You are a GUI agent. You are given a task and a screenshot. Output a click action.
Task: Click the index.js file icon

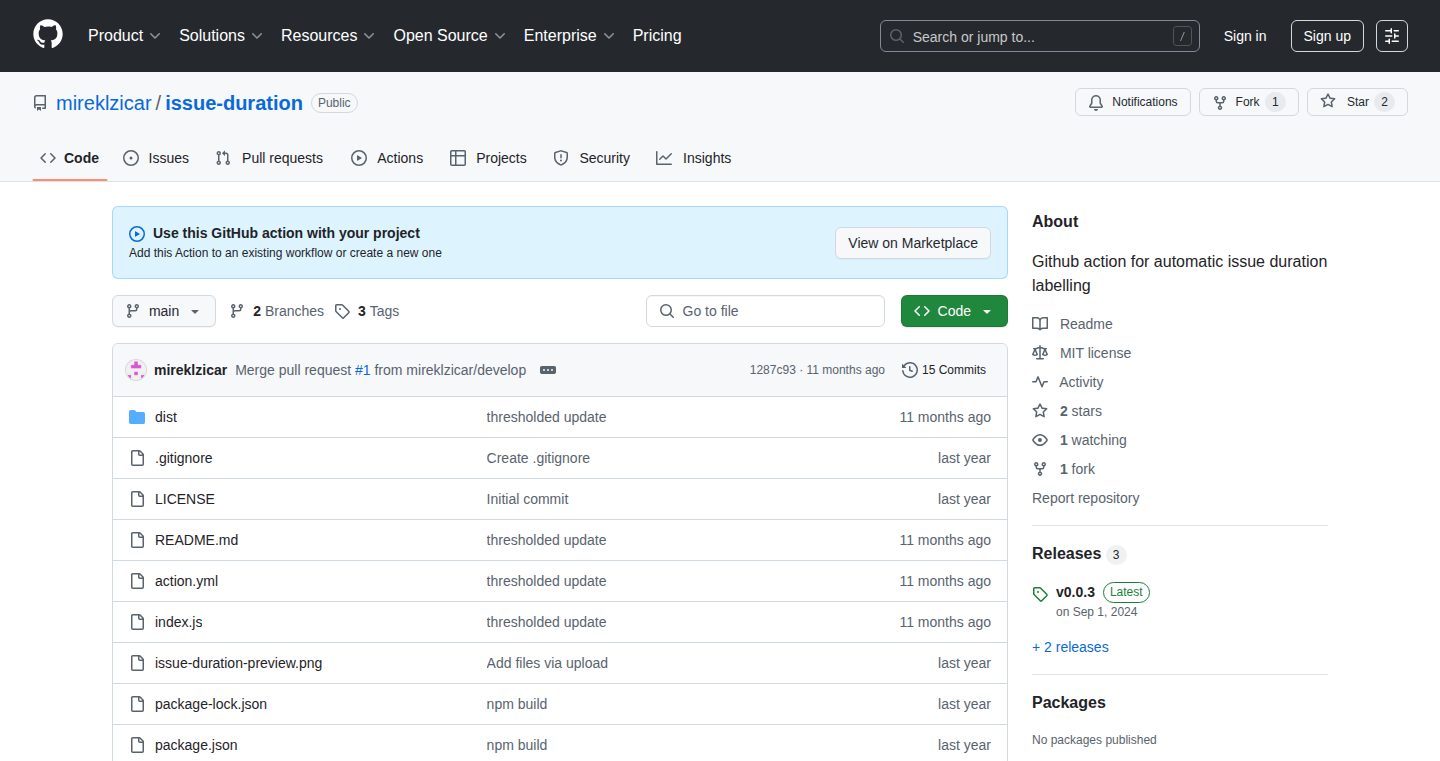(x=138, y=622)
